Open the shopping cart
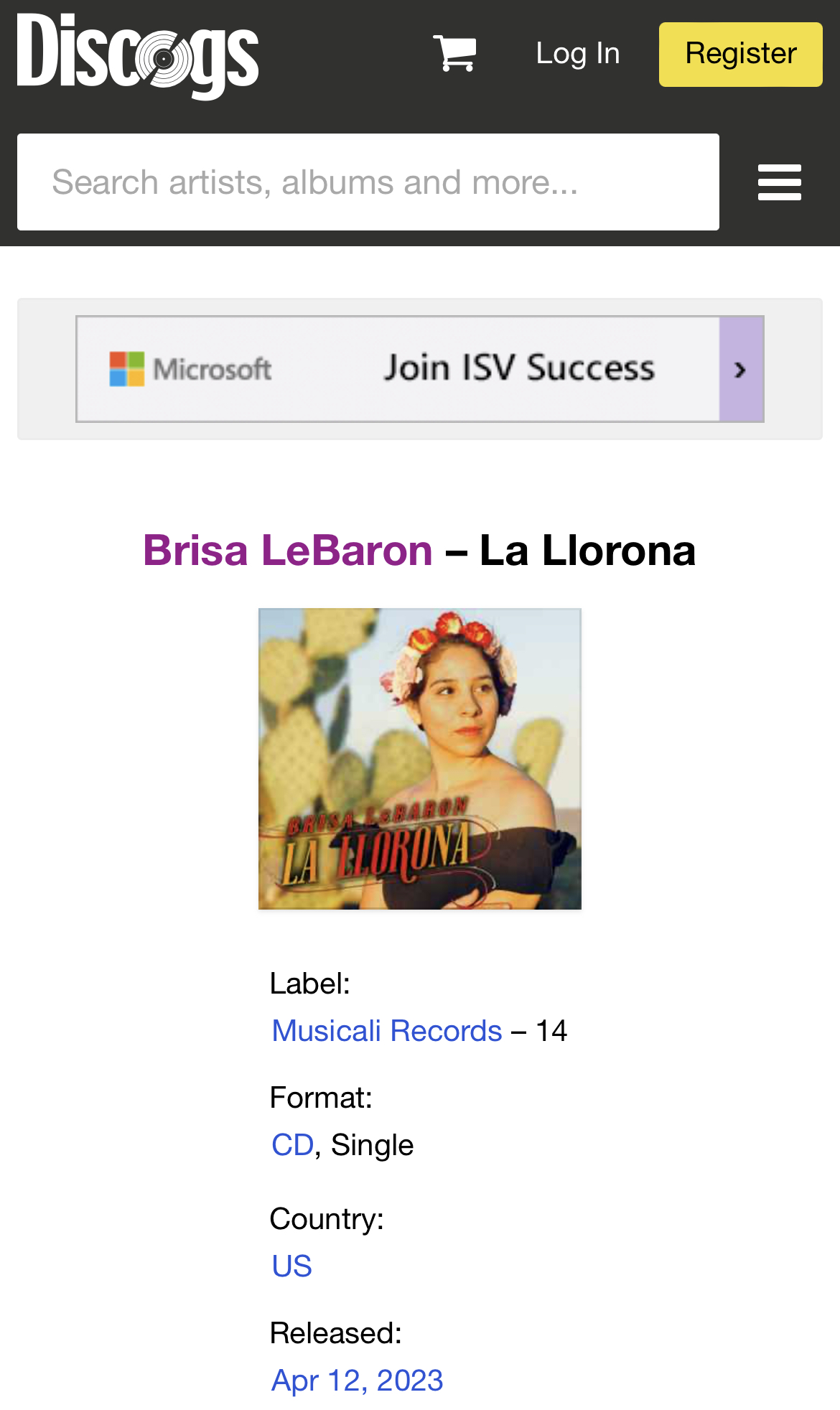This screenshot has width=840, height=1410. (455, 54)
